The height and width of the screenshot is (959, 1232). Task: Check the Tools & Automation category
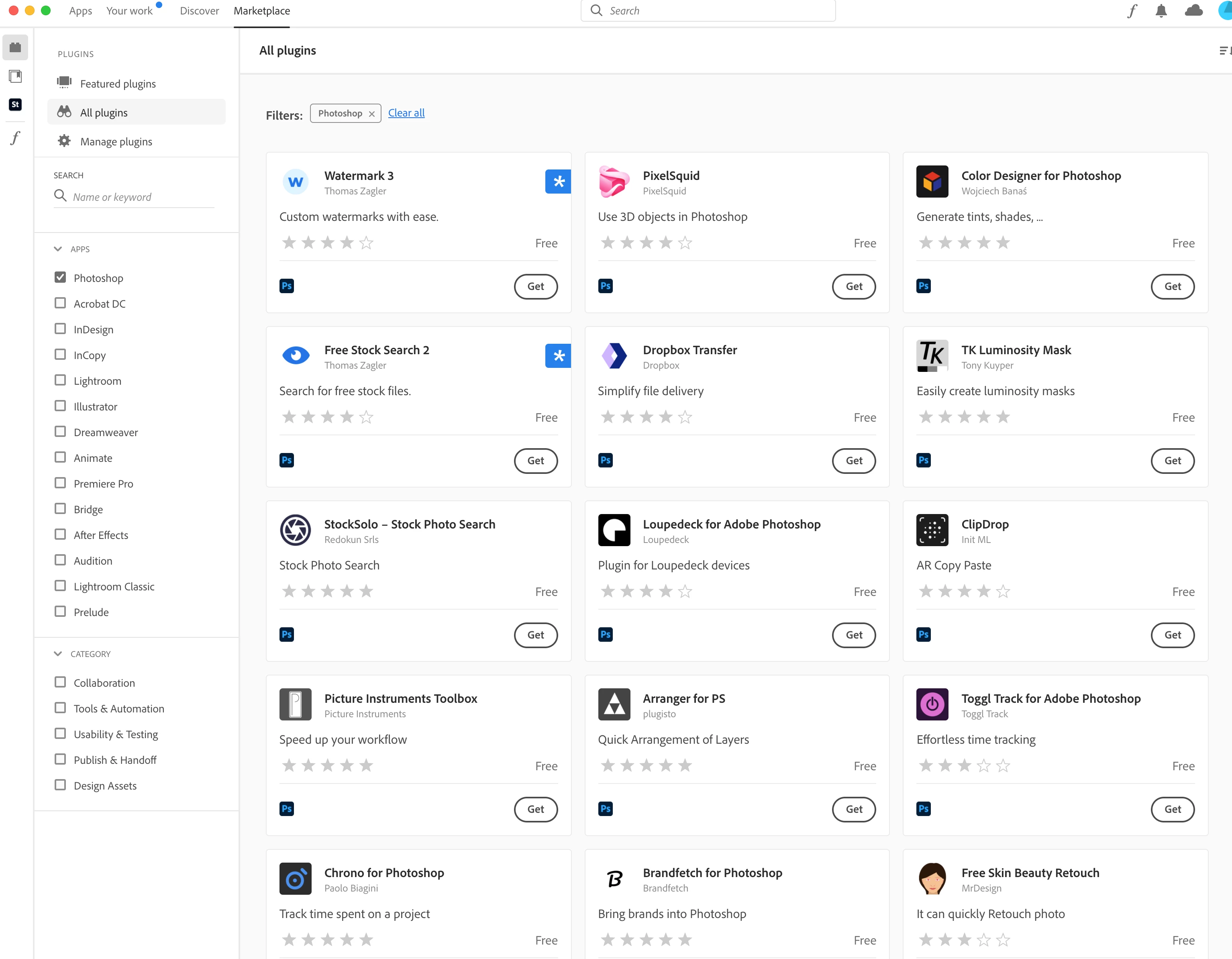[60, 708]
